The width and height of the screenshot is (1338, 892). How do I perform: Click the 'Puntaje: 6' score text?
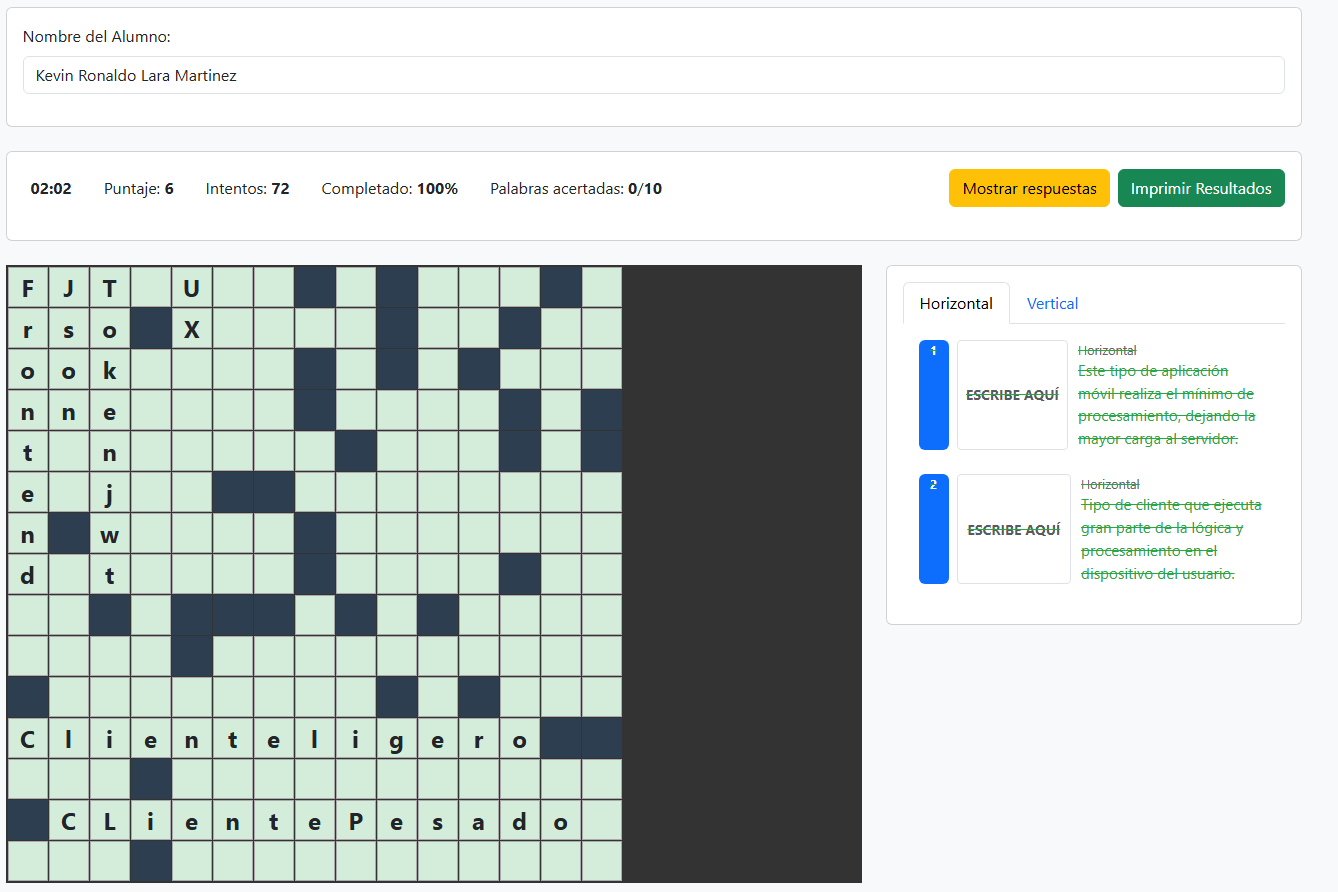pos(139,188)
